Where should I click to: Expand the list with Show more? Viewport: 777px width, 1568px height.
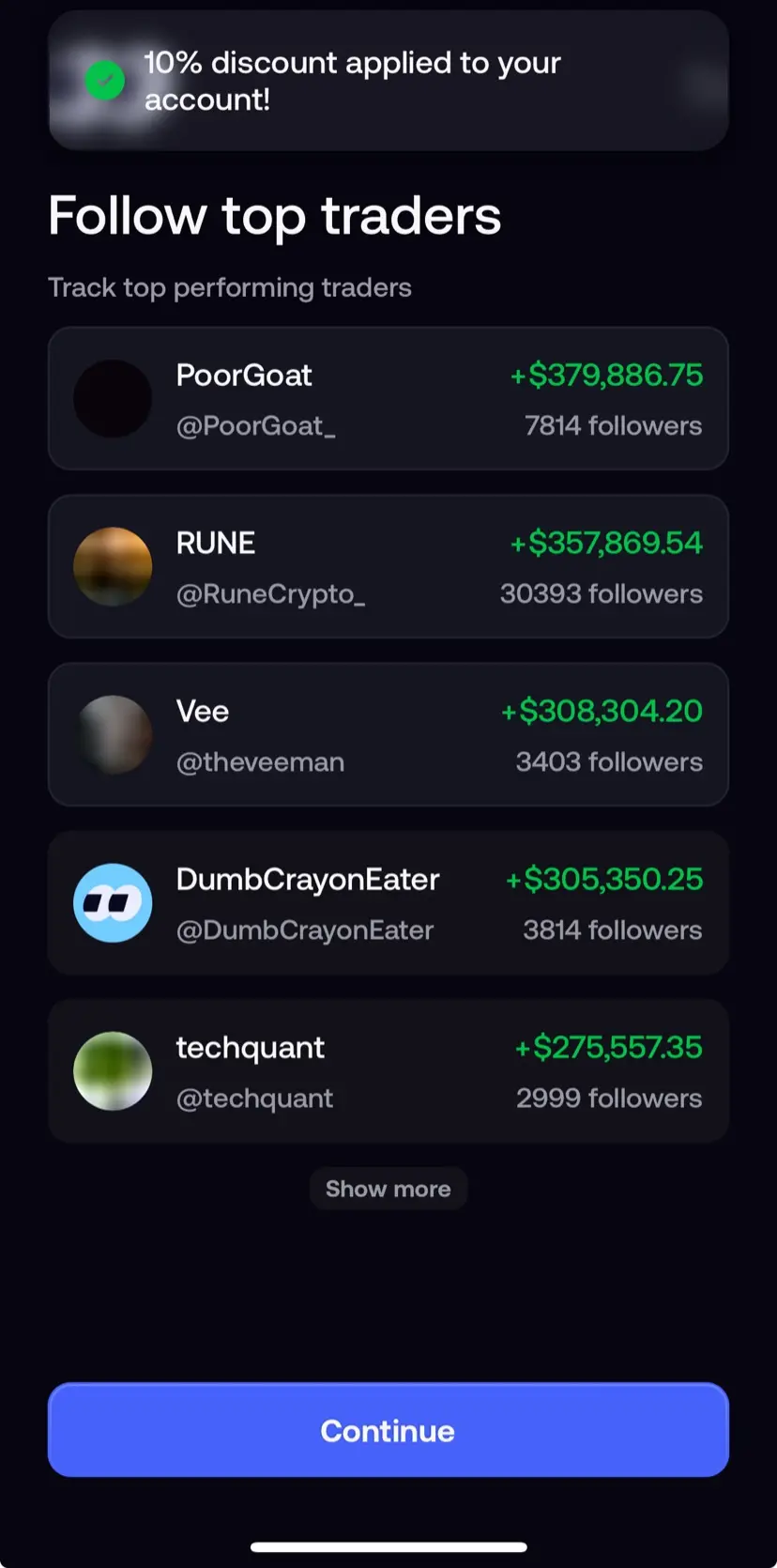[x=388, y=1189]
